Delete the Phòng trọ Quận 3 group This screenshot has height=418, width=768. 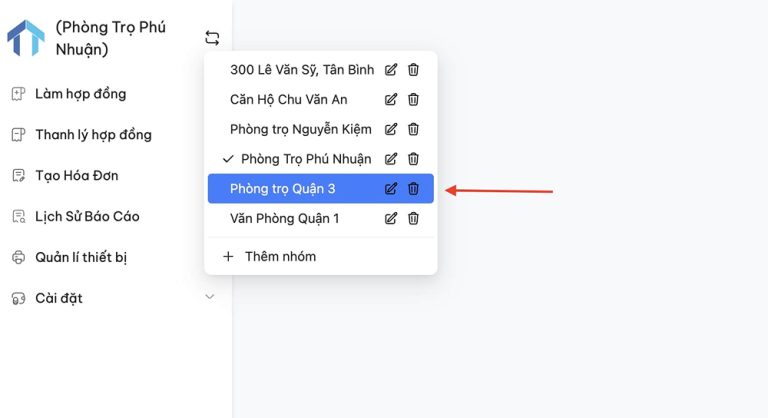coord(413,189)
